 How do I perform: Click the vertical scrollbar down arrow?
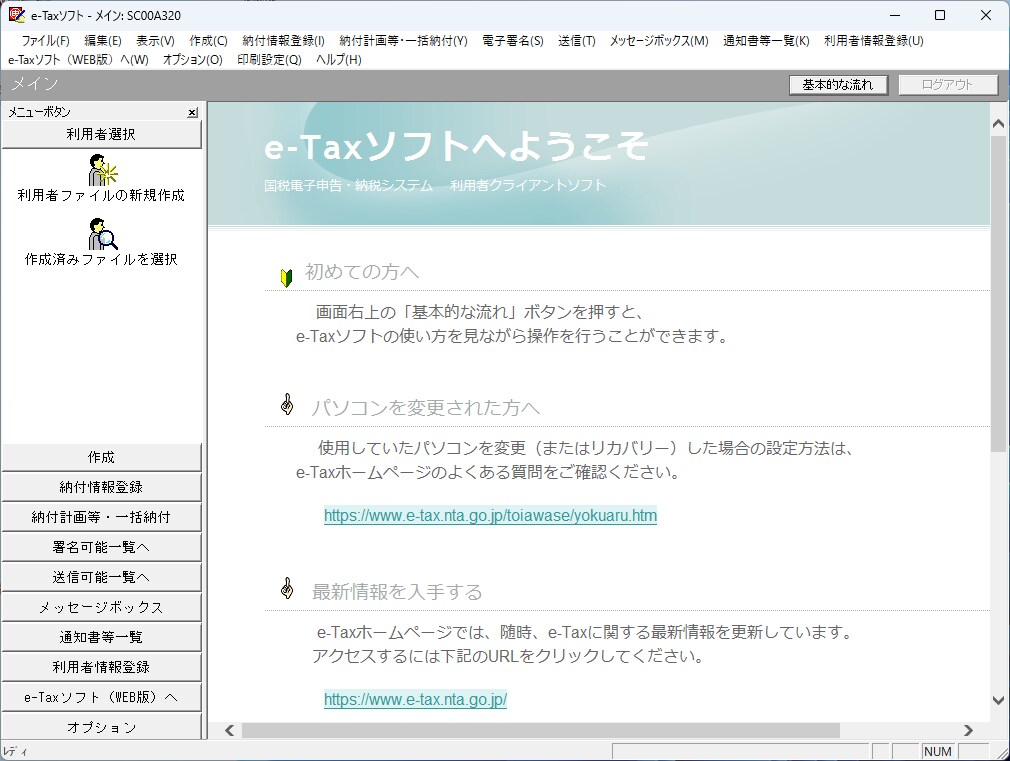point(998,700)
